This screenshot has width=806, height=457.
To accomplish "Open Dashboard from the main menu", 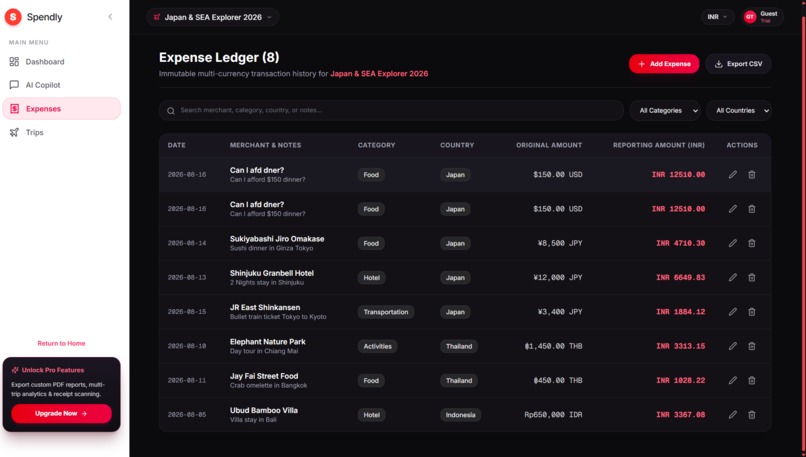I will pyautogui.click(x=62, y=62).
